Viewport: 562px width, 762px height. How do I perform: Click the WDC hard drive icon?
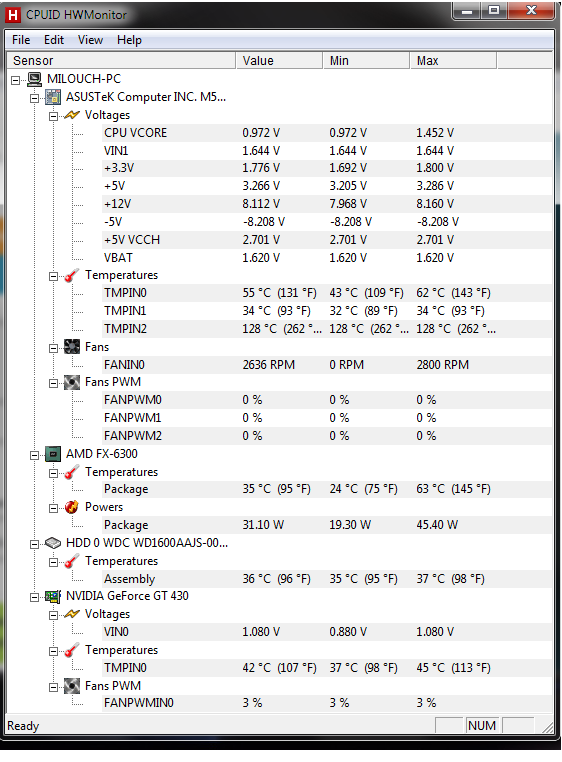(53, 543)
